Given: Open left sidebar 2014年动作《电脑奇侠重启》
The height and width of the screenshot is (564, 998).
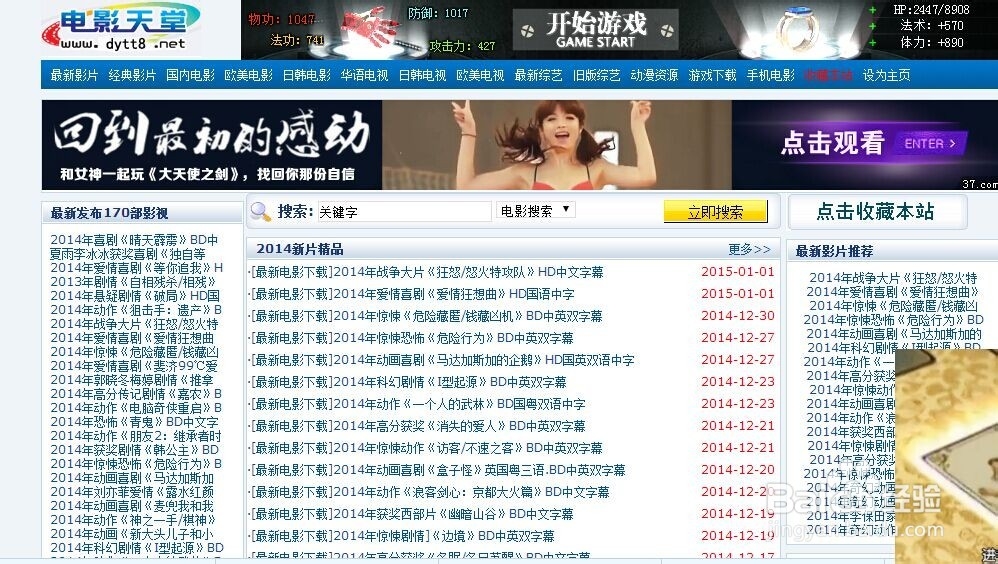Looking at the screenshot, I should (136, 407).
